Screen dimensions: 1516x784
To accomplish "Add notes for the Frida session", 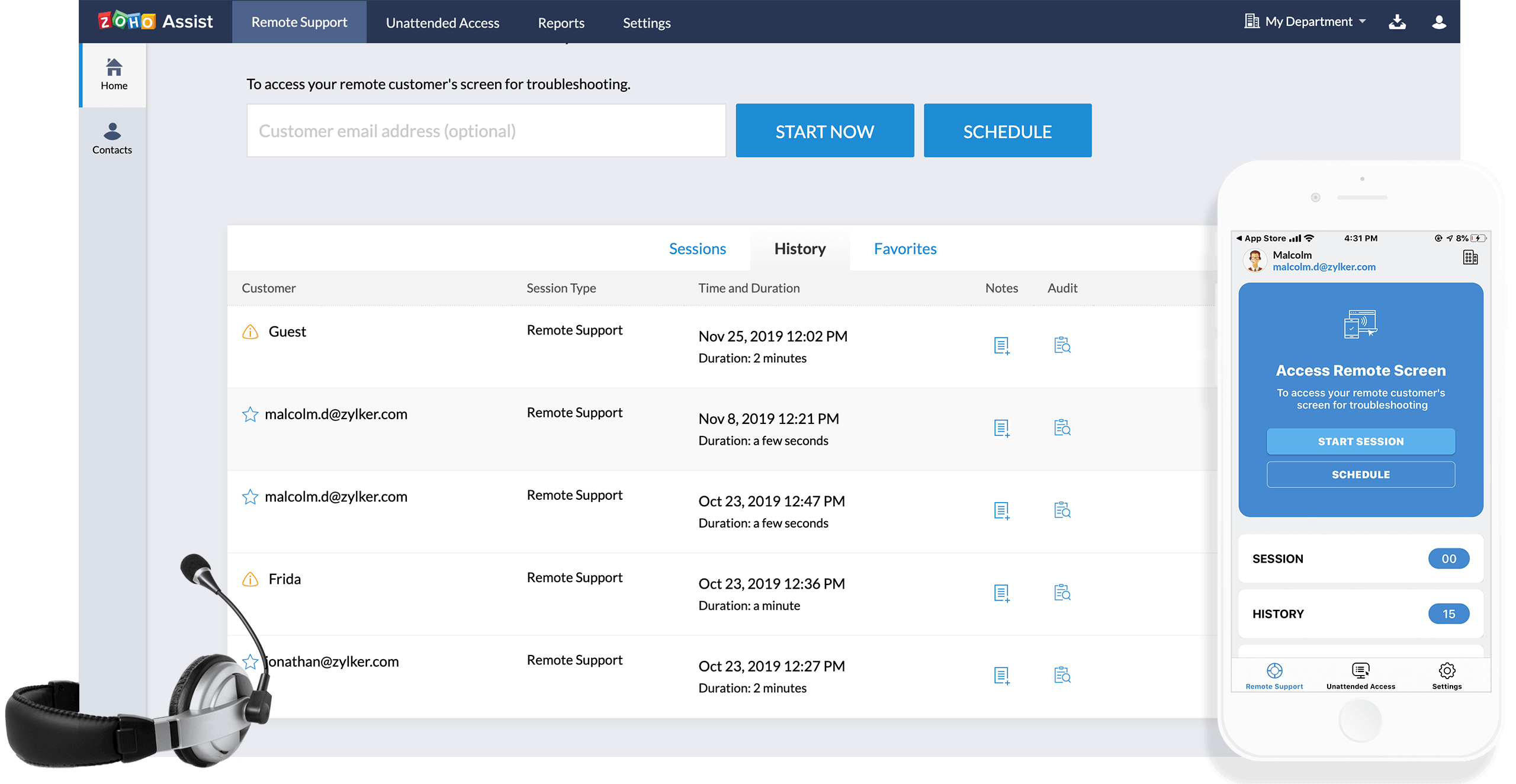I will (1001, 593).
